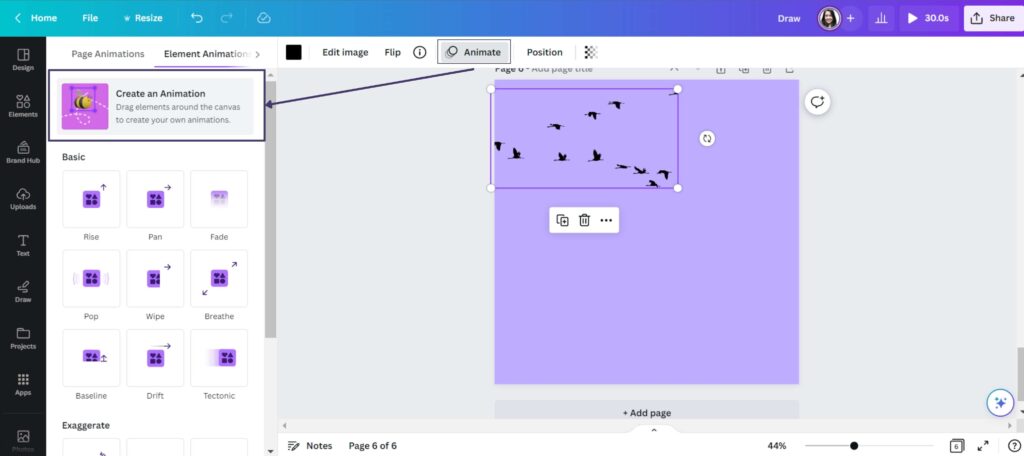
Task: Open Create an Animation card
Action: tap(155, 106)
